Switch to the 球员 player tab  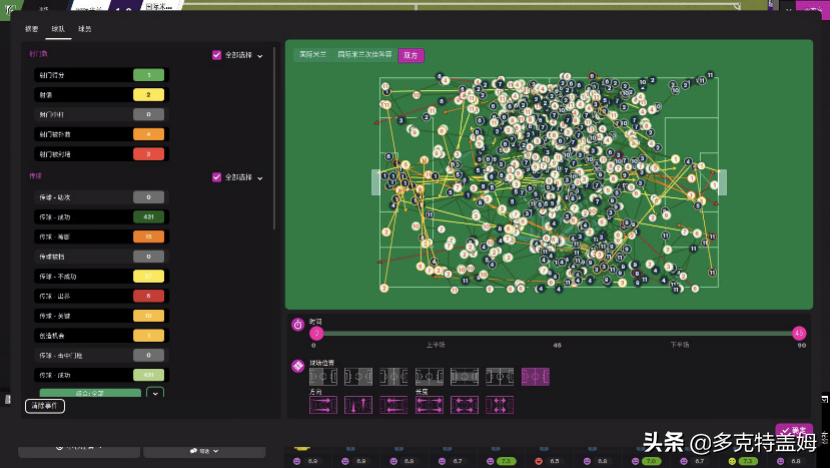coord(85,29)
